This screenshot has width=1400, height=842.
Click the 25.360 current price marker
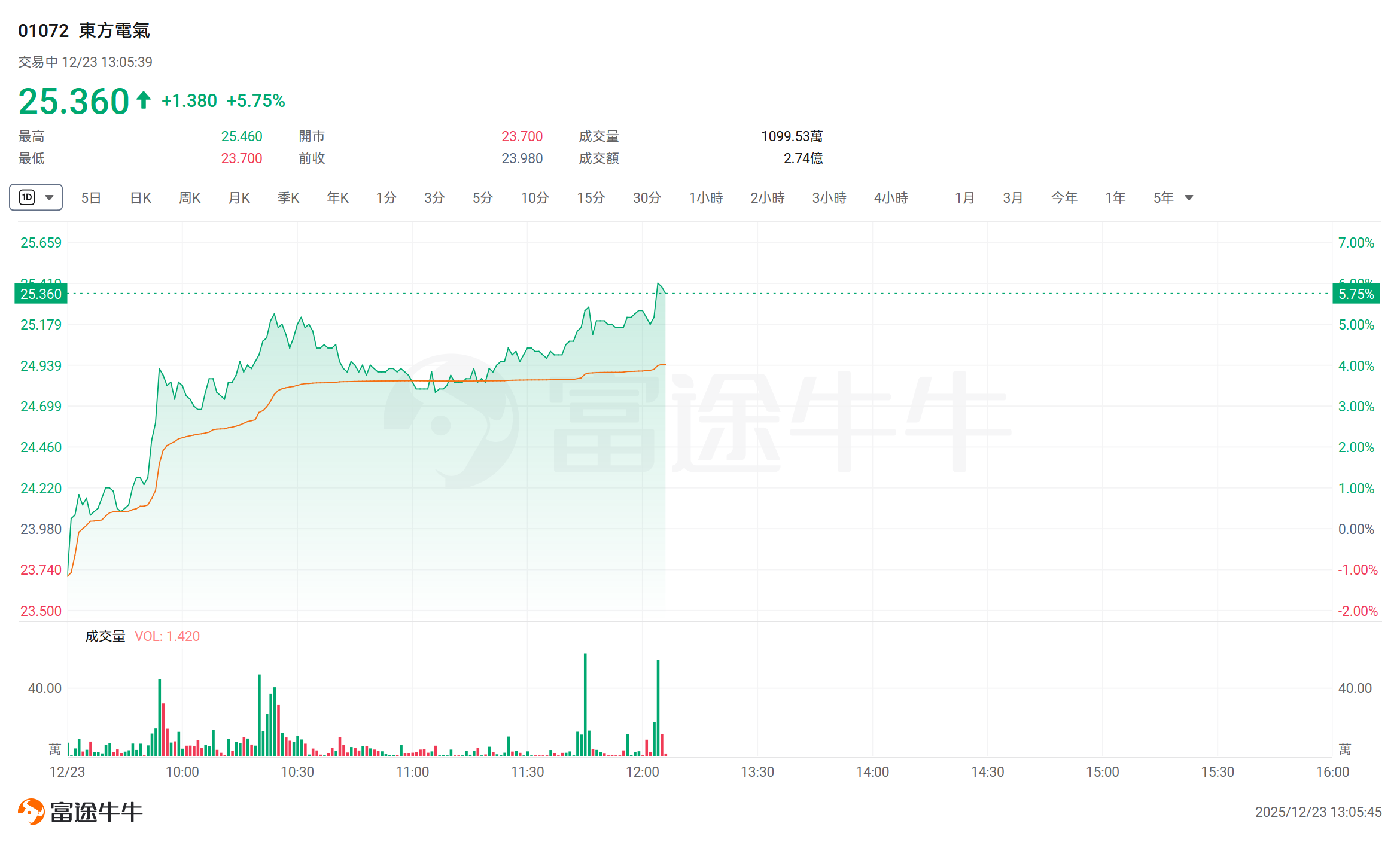click(41, 294)
